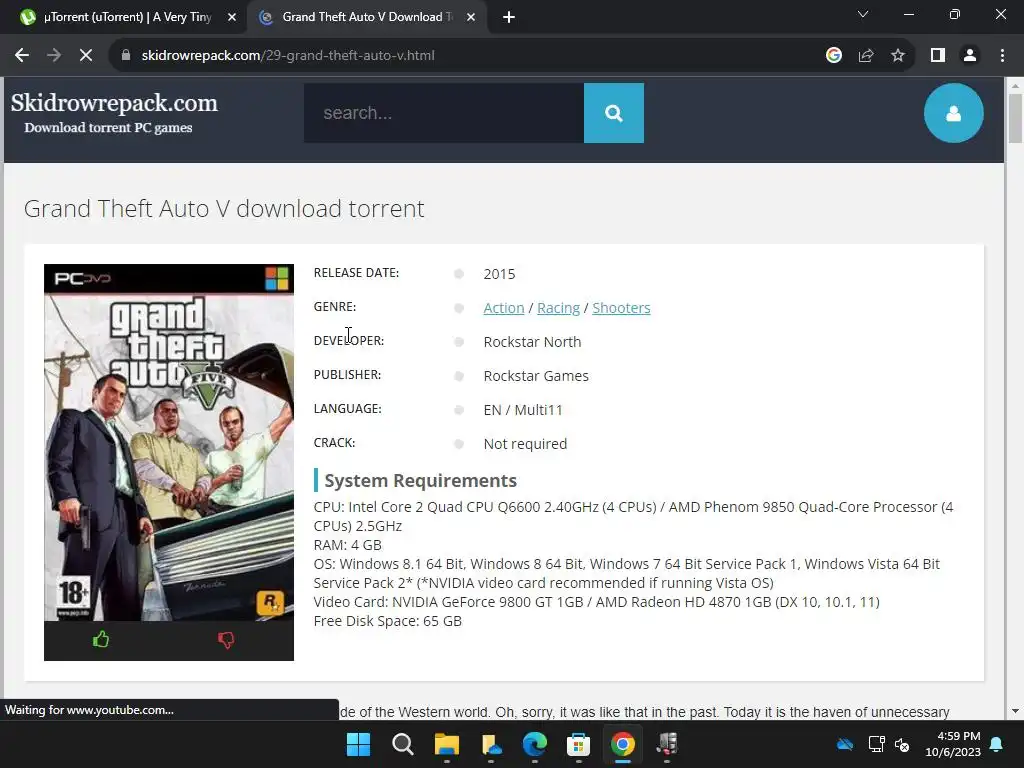Click the 'Grand Theft Auto V download torrent' heading
Screen dimensions: 1024x768
point(224,208)
